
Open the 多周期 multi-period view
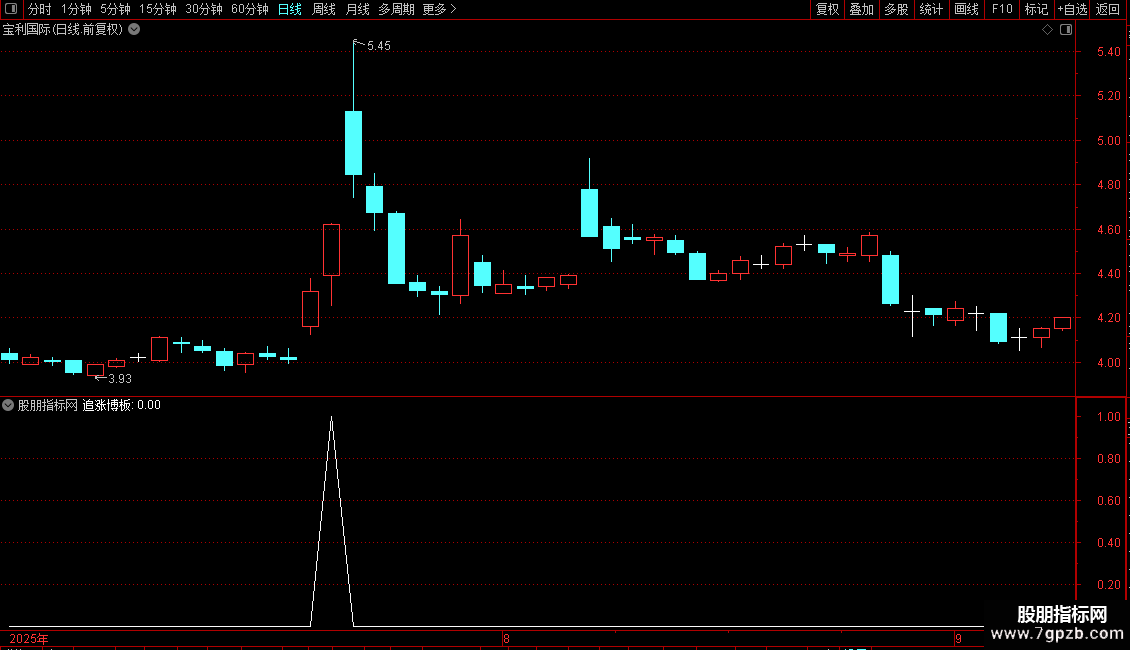tap(396, 9)
